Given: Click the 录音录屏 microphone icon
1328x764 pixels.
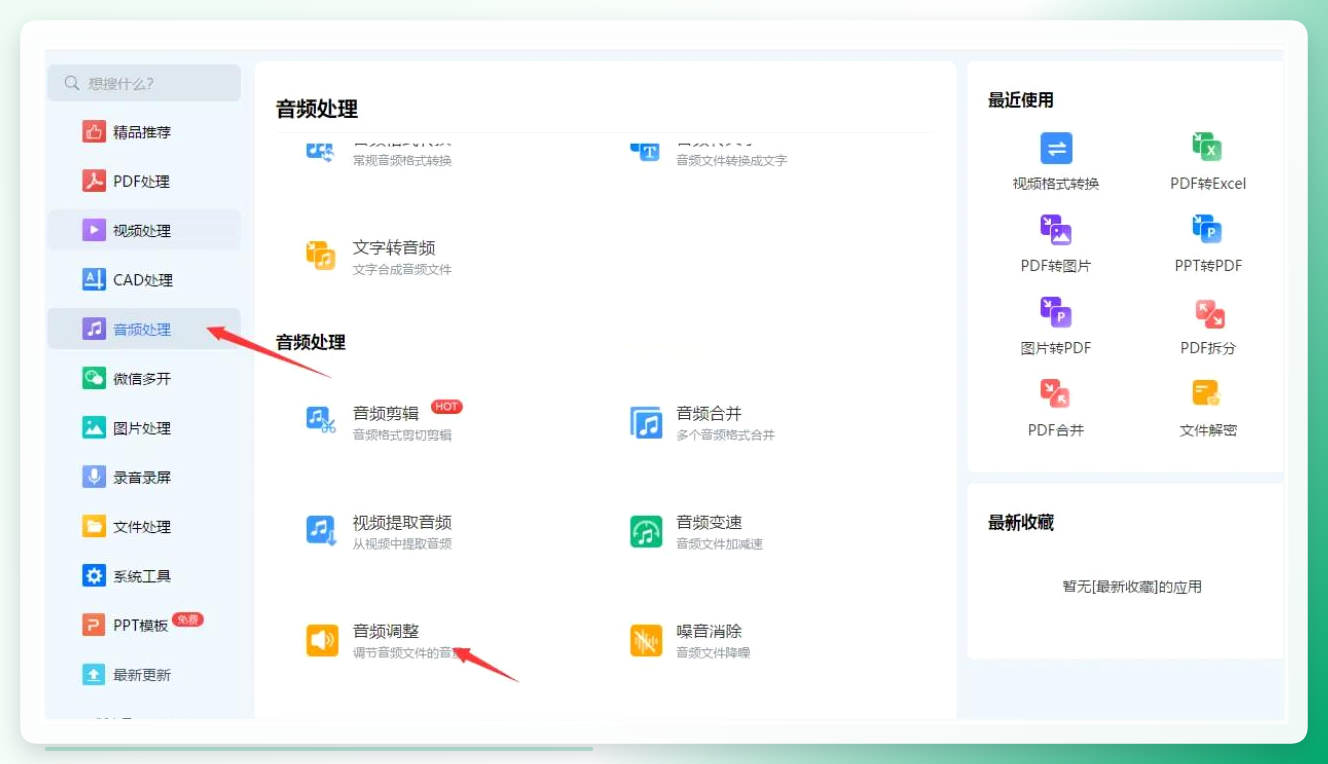Looking at the screenshot, I should [94, 477].
